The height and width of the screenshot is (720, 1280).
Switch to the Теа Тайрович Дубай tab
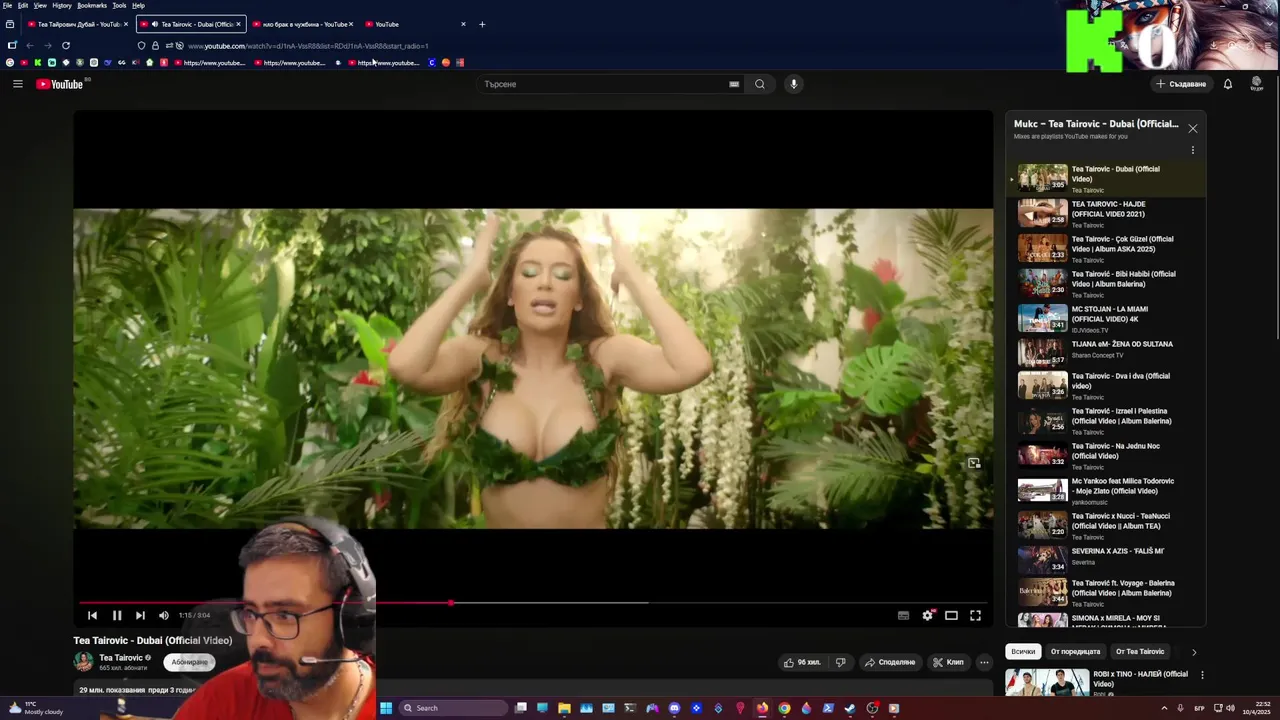tap(77, 24)
